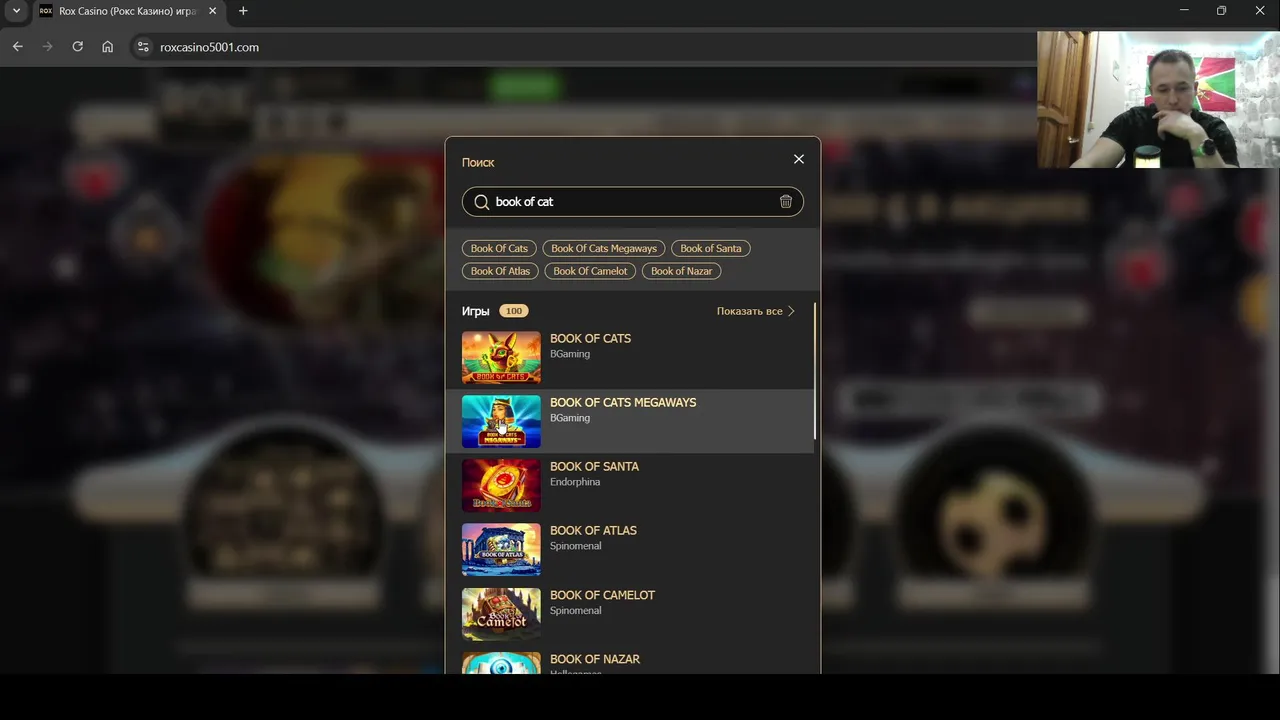The width and height of the screenshot is (1280, 720).
Task: Click BOOK OF CAMELOT title text
Action: (602, 595)
